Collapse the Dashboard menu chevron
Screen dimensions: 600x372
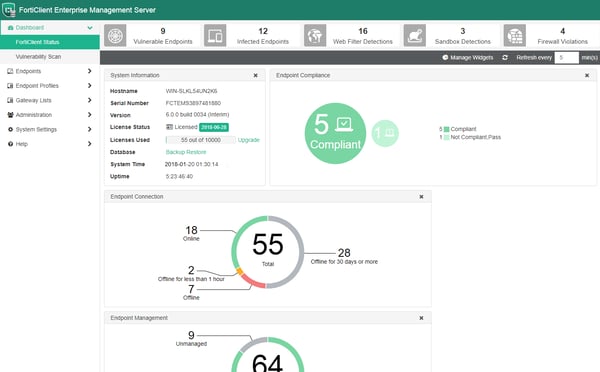90,28
